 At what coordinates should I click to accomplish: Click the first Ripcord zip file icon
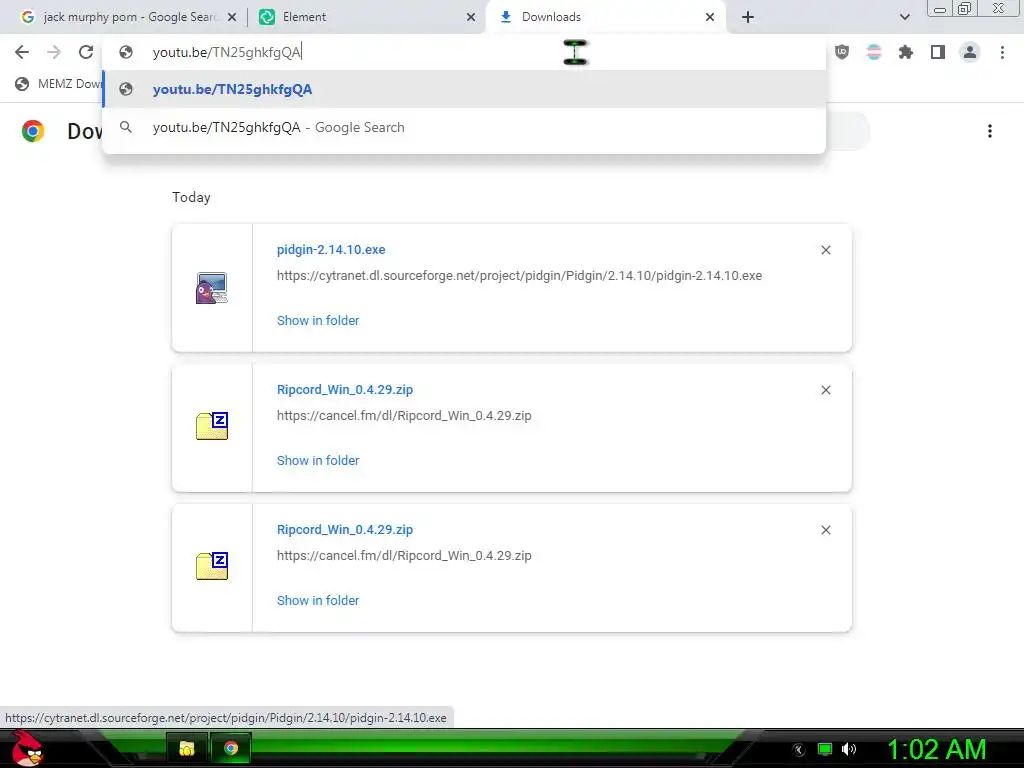[212, 426]
